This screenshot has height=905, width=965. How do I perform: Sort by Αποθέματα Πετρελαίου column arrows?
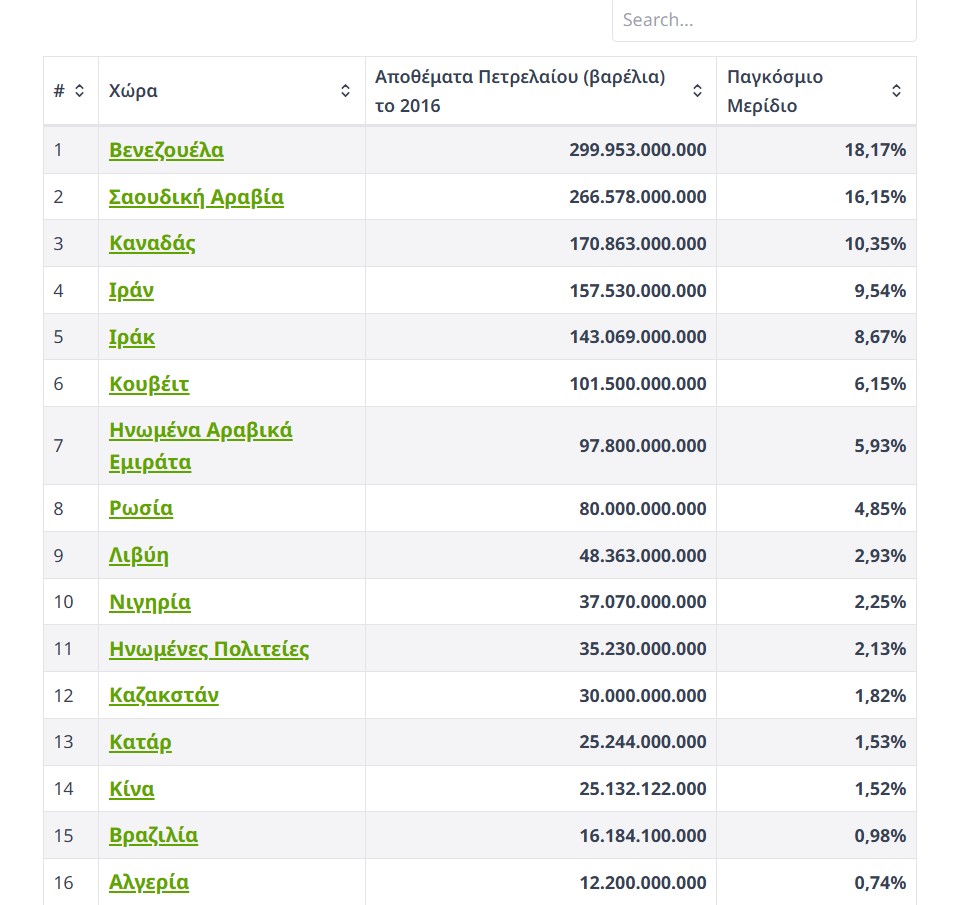(x=697, y=91)
